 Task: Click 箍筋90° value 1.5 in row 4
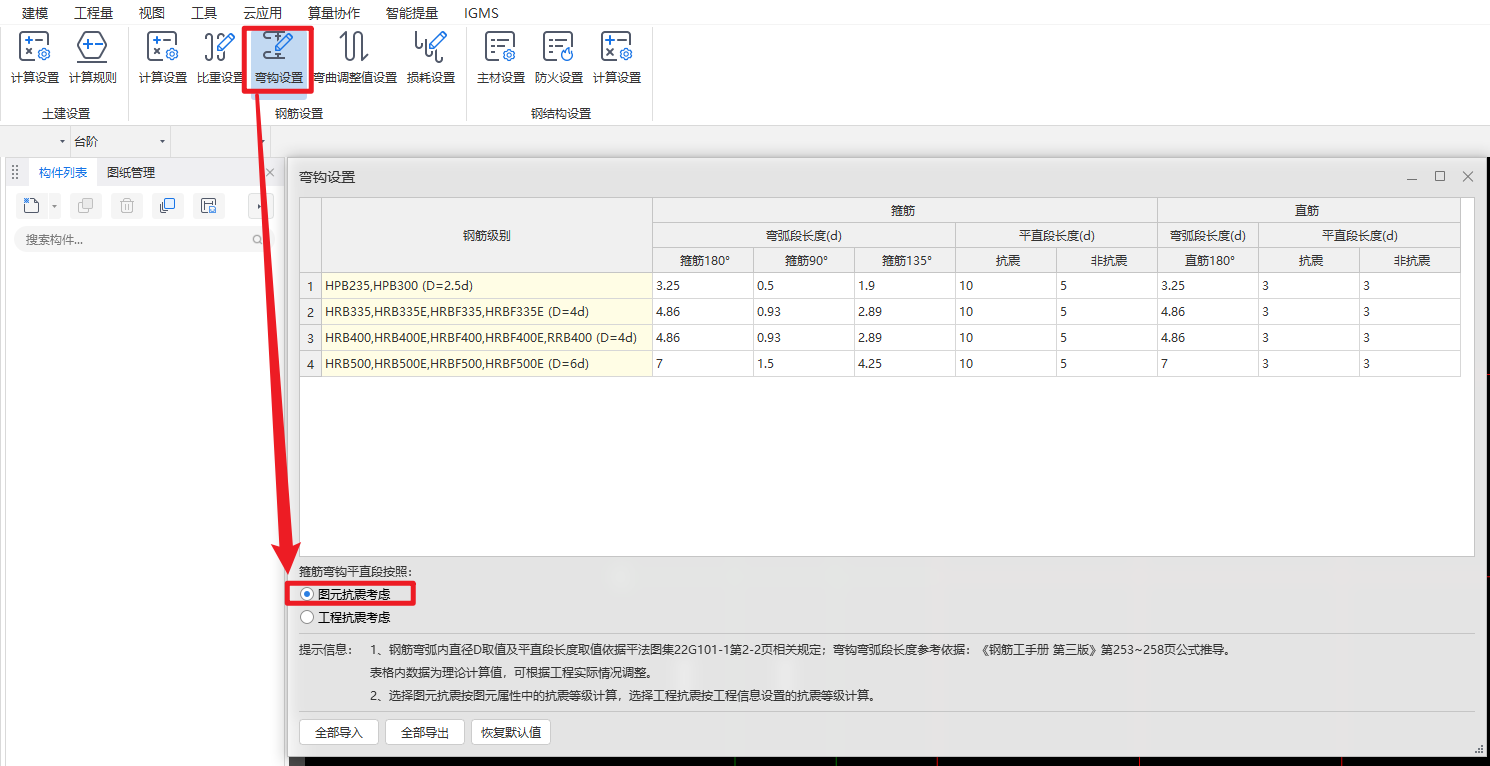(x=804, y=364)
